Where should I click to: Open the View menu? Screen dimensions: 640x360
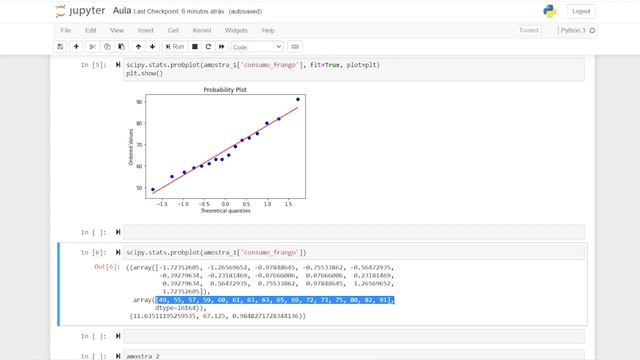click(x=117, y=30)
